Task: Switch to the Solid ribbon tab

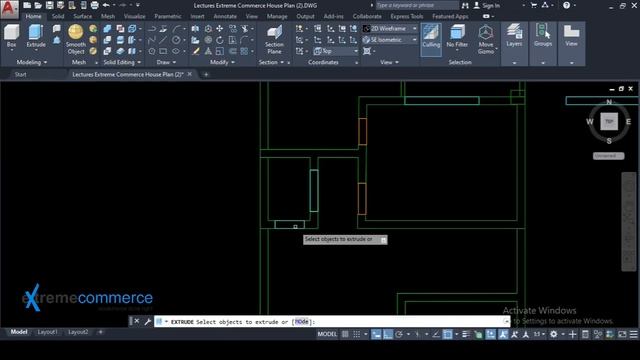Action: click(x=58, y=16)
